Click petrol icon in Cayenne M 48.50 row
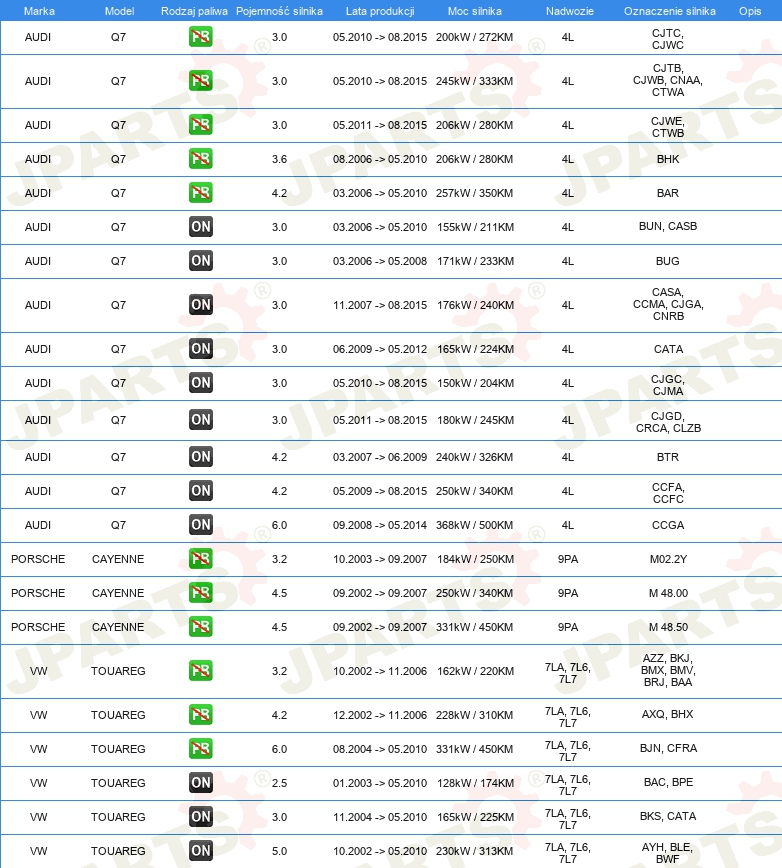 (200, 627)
